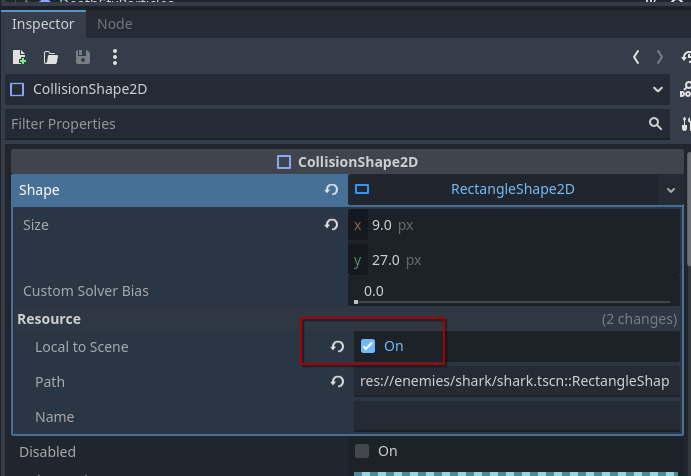Revert the Path property value

click(x=338, y=382)
